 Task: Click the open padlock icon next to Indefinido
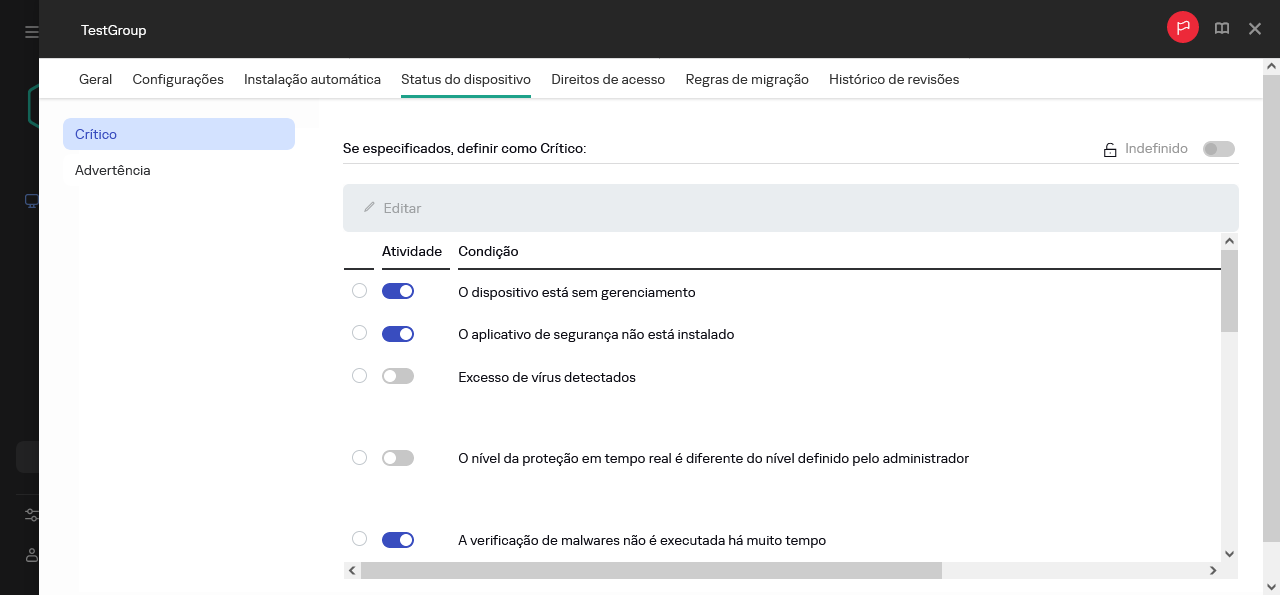[x=1110, y=148]
